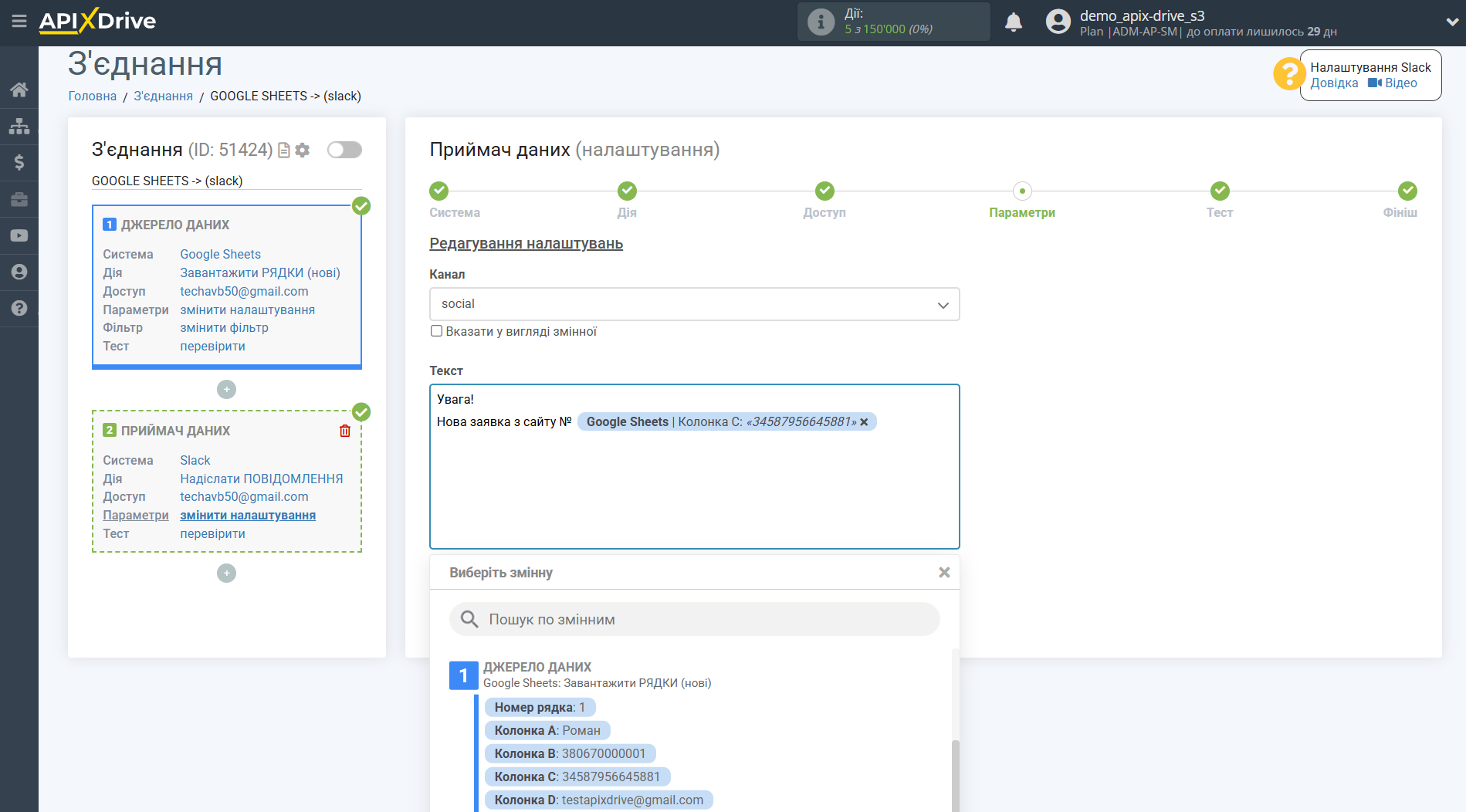Open the briefcase sidebar icon
1466x812 pixels.
(19, 199)
